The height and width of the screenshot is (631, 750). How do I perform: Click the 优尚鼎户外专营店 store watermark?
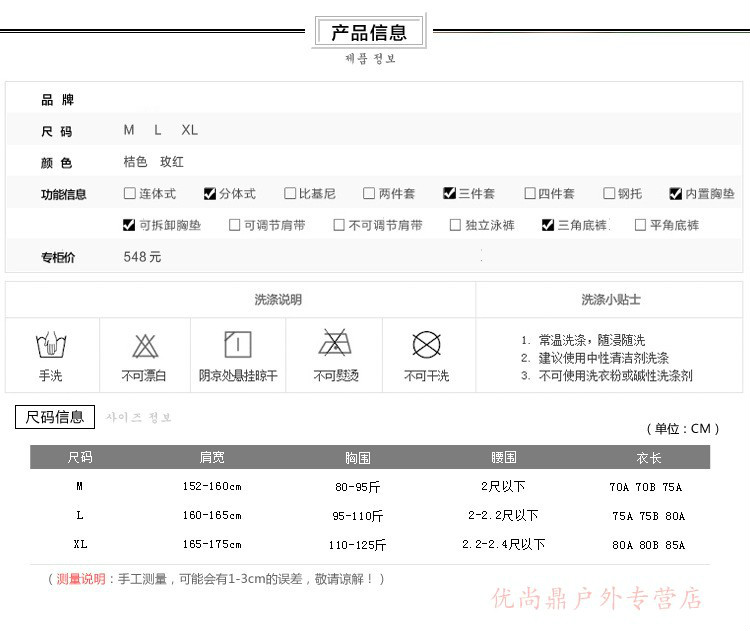coord(597,599)
